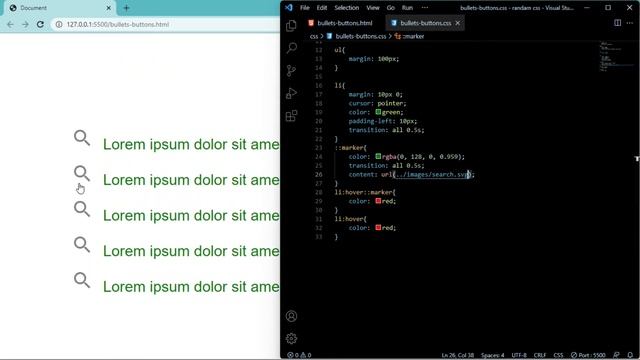Viewport: 640px width, 360px height.
Task: Click the first Lorem ipsum list item
Action: coord(191,144)
